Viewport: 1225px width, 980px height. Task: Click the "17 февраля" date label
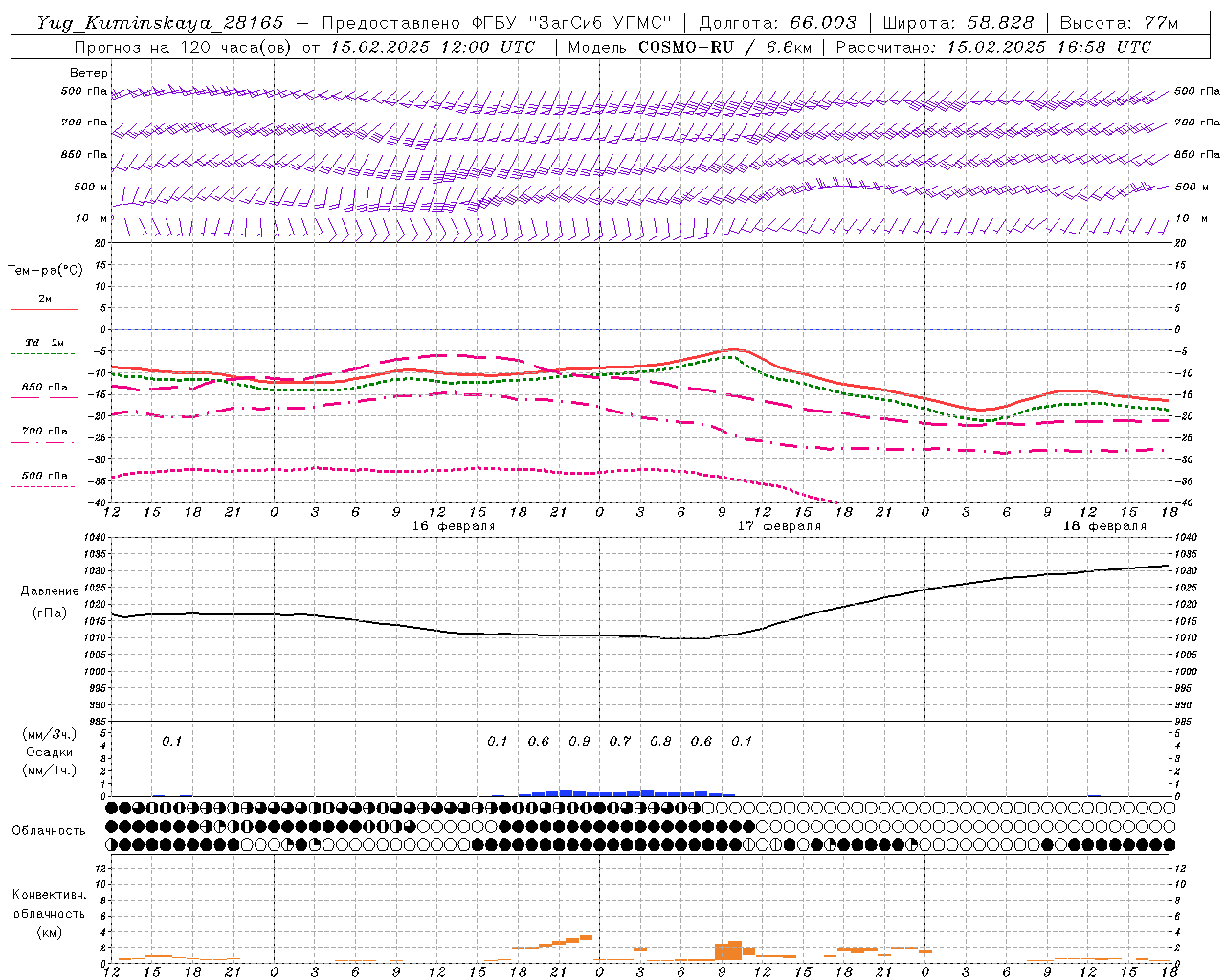pos(779,526)
